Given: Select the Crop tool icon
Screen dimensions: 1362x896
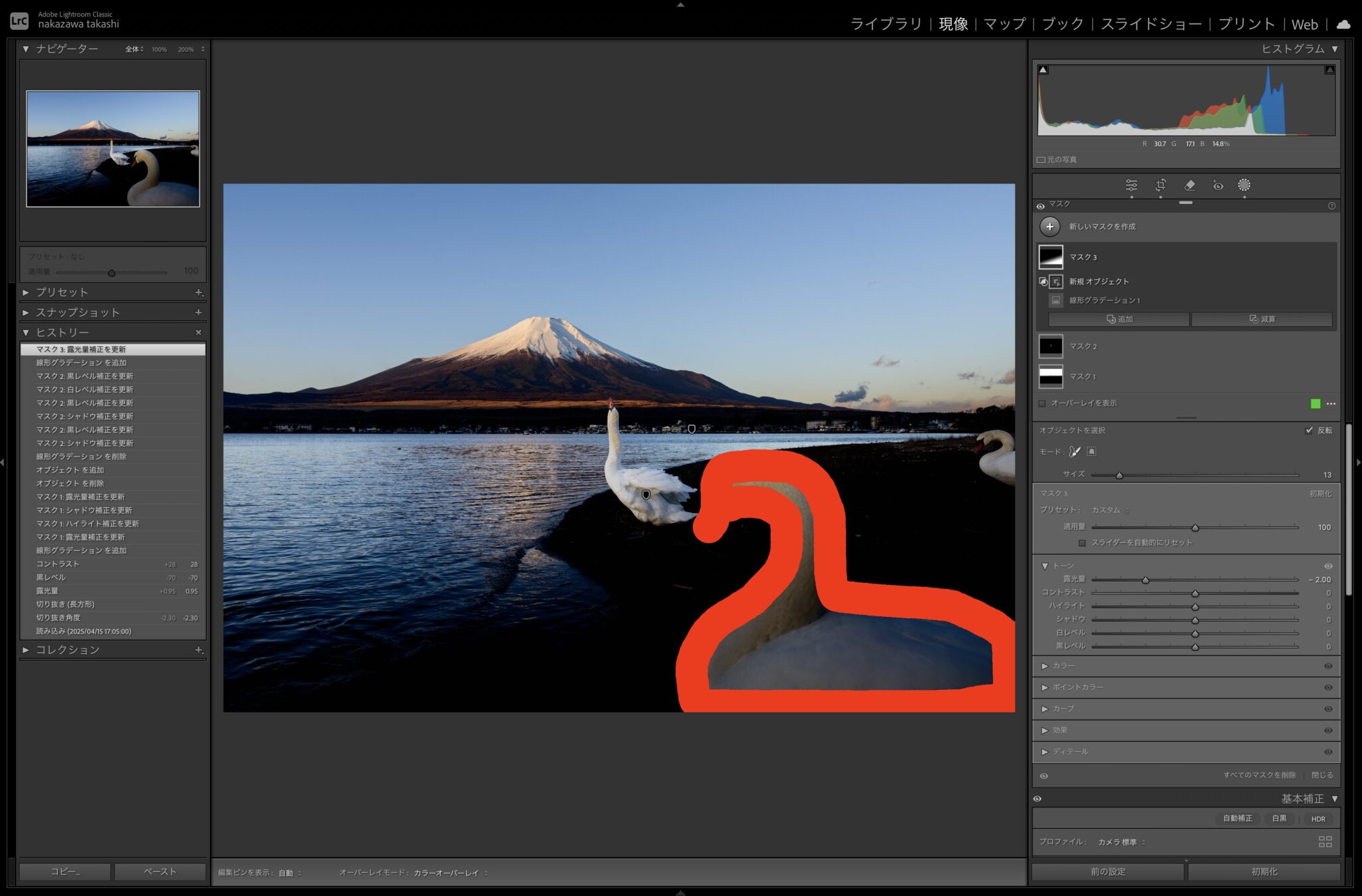Looking at the screenshot, I should click(1160, 185).
